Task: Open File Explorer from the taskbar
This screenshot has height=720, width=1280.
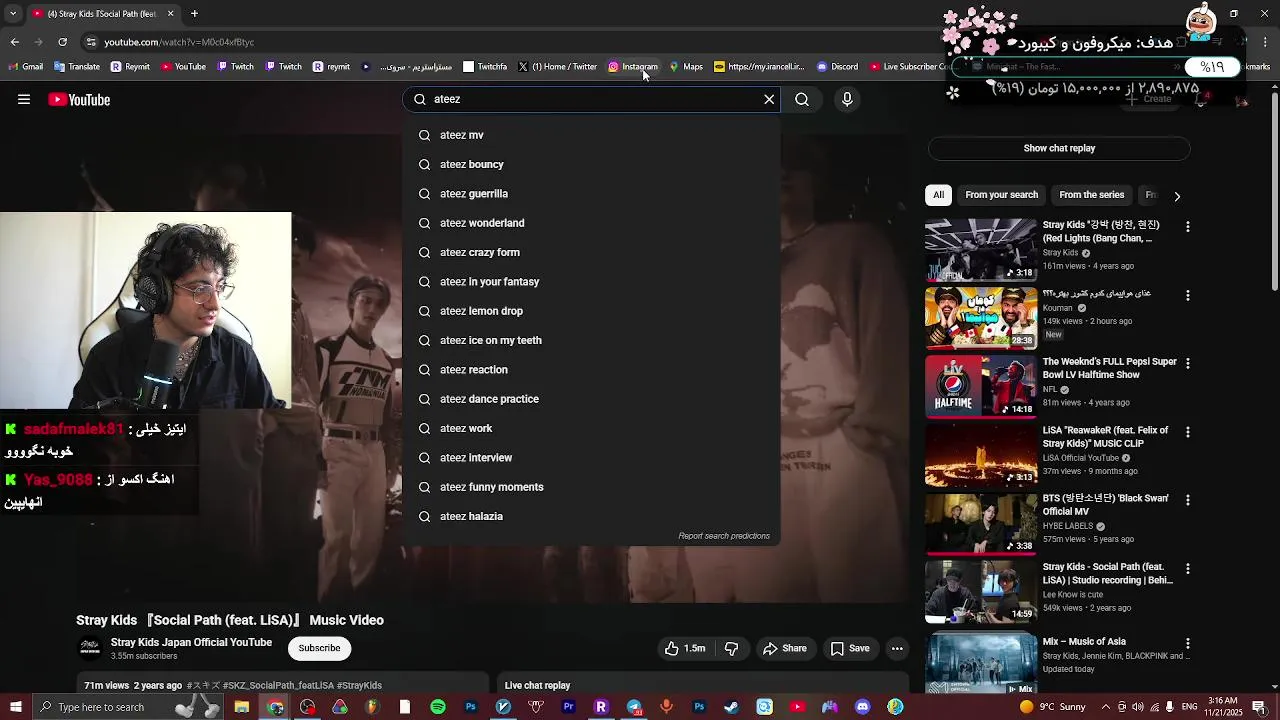Action: point(242,707)
